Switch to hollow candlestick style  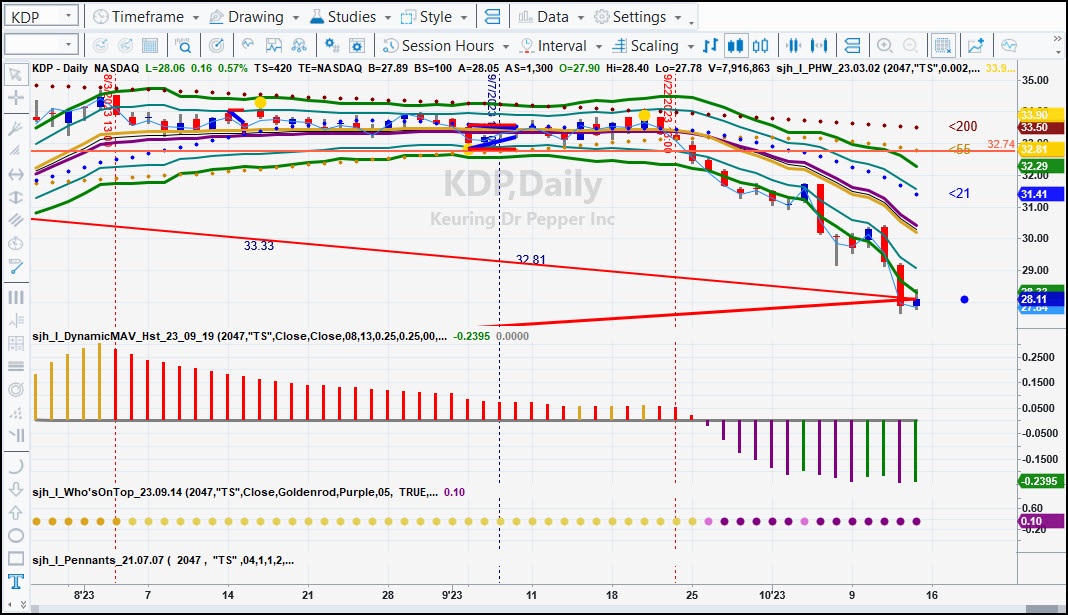coord(760,46)
